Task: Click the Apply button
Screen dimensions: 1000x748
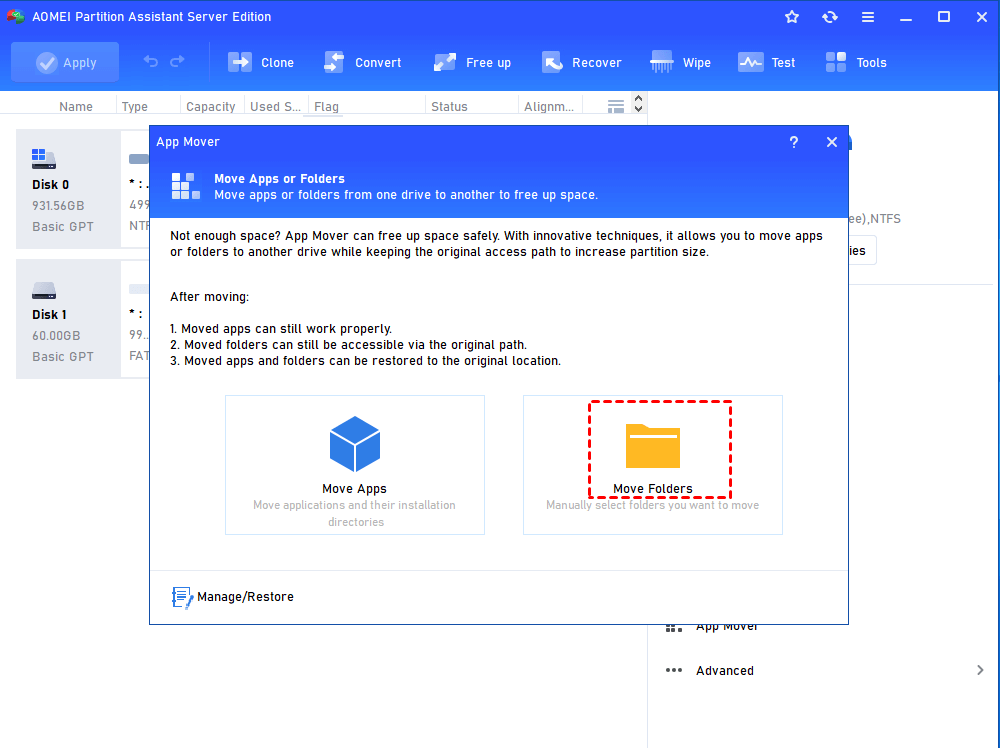Action: click(65, 62)
